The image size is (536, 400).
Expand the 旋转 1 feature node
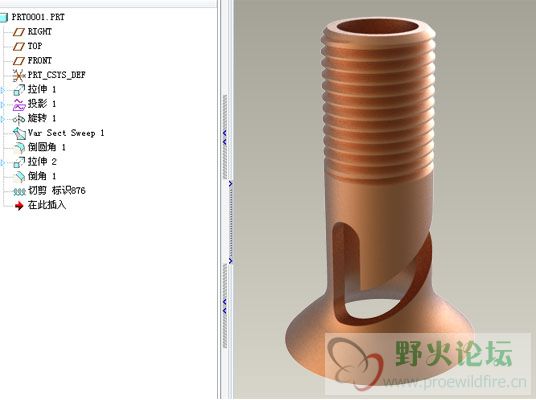[x=3, y=119]
